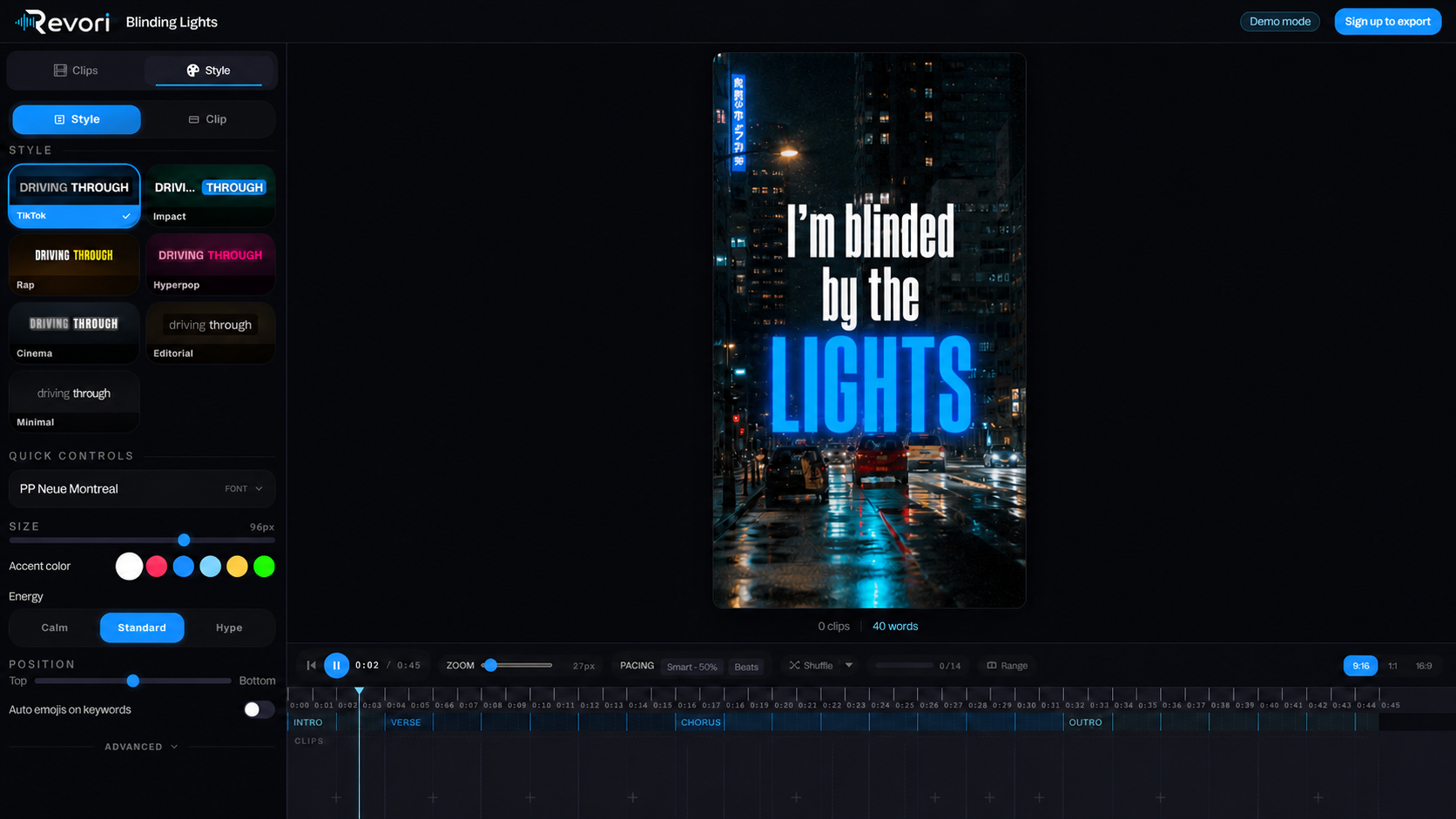Switch to 16:9 aspect ratio
Image resolution: width=1456 pixels, height=819 pixels.
[1424, 666]
